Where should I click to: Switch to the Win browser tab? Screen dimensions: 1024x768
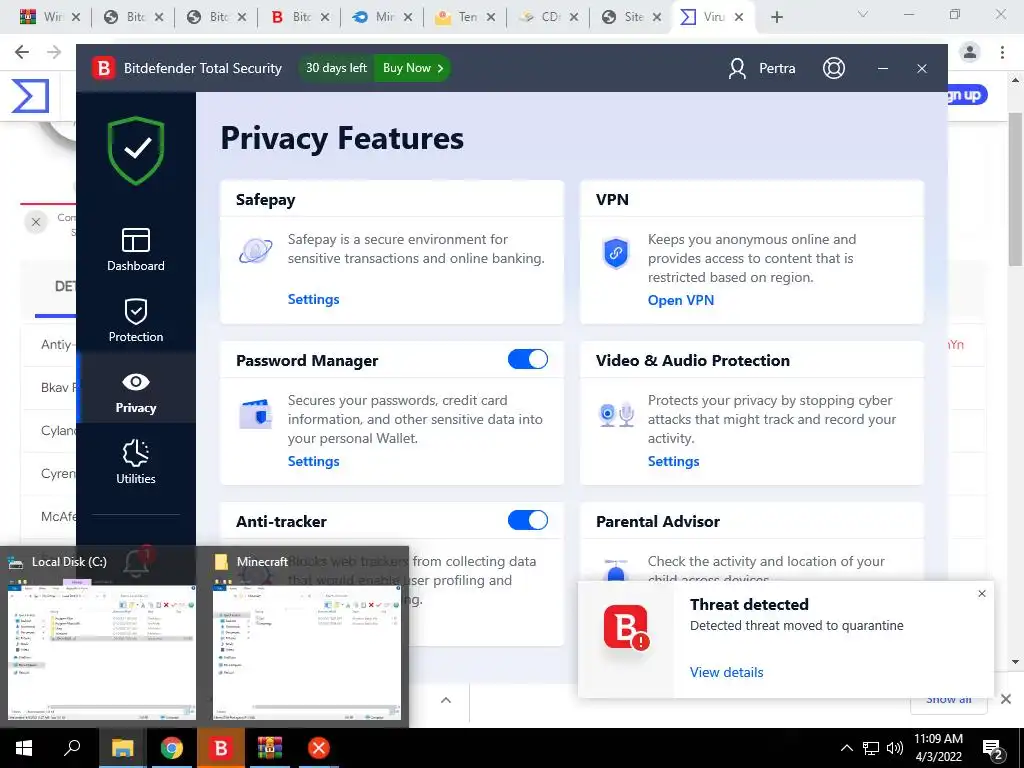tap(50, 17)
